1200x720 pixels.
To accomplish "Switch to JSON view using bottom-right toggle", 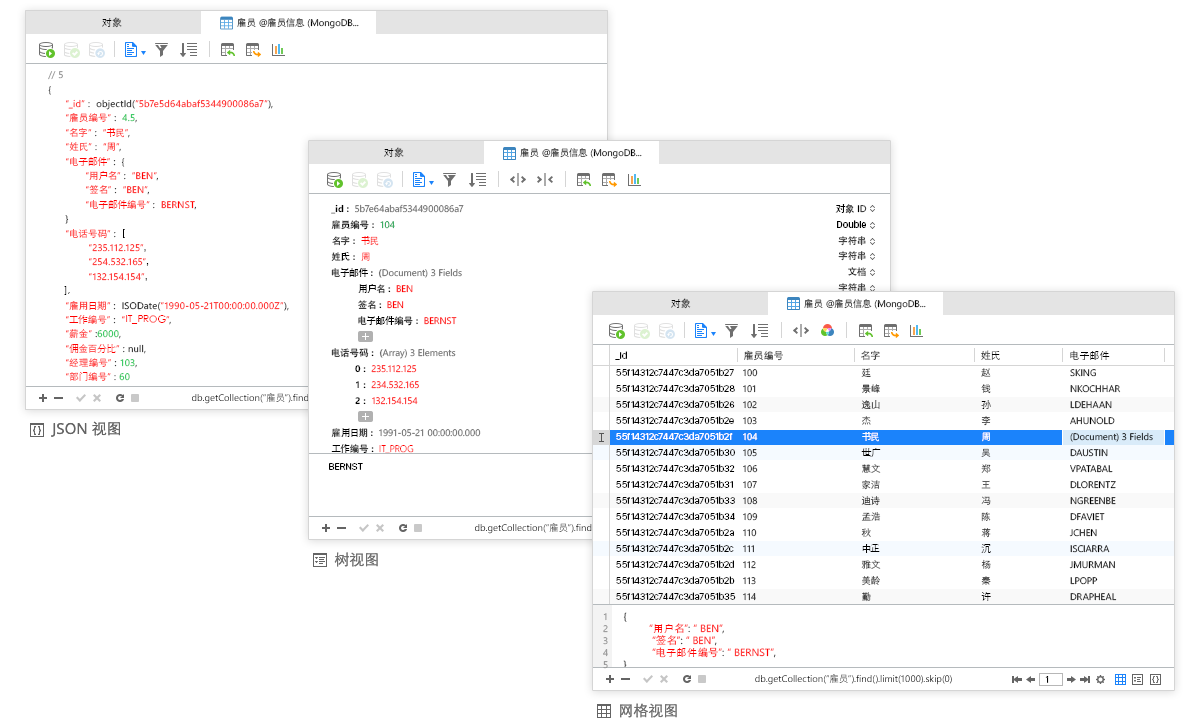I will point(1155,679).
